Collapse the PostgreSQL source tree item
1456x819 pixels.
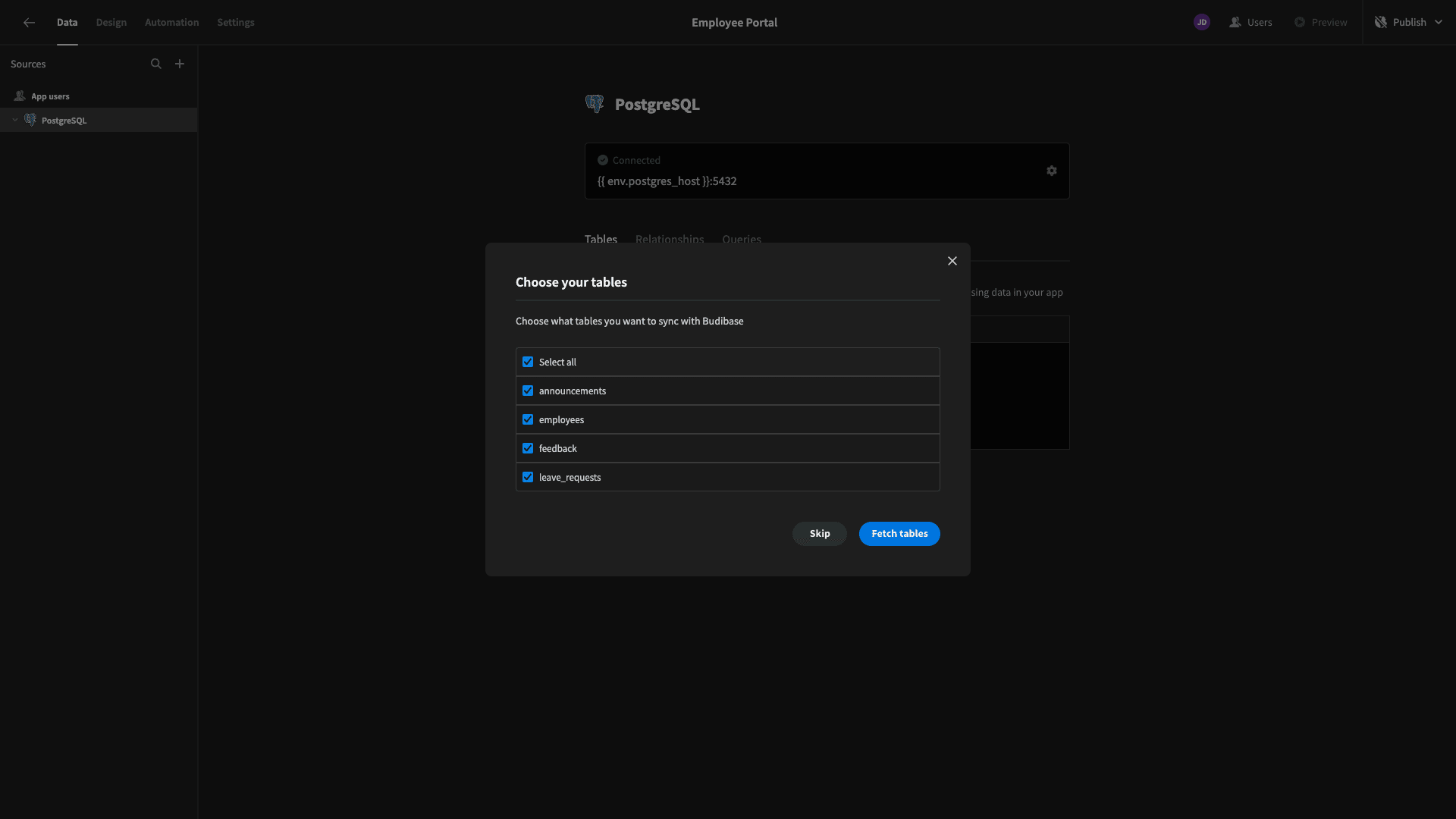15,120
